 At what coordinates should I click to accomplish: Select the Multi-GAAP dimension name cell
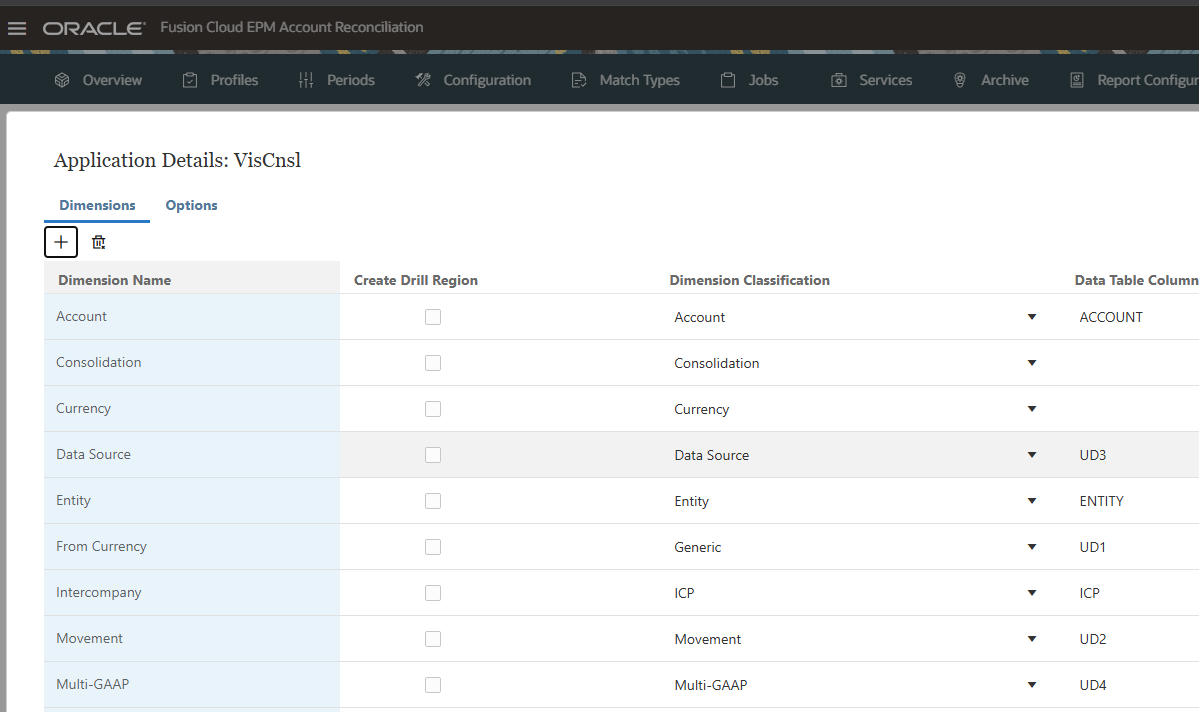[192, 684]
